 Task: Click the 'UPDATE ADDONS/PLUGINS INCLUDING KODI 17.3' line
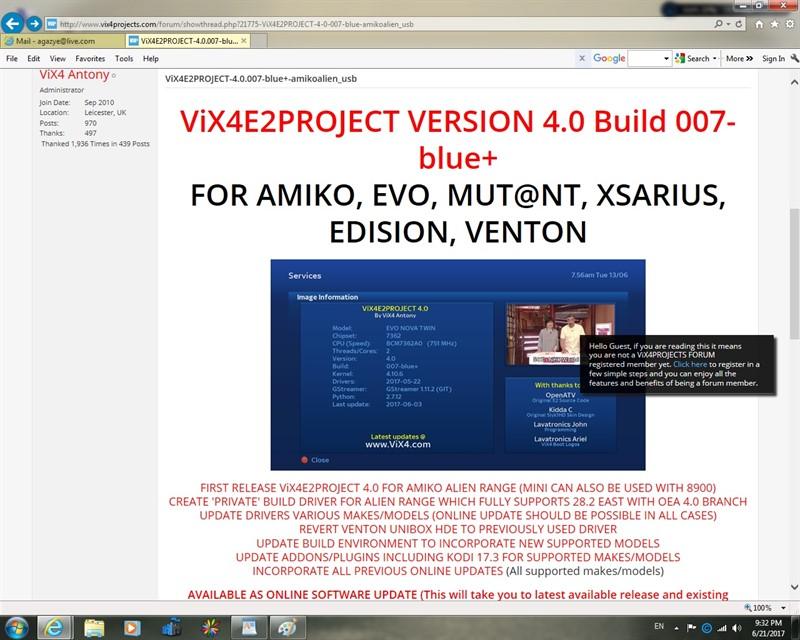pyautogui.click(x=458, y=557)
